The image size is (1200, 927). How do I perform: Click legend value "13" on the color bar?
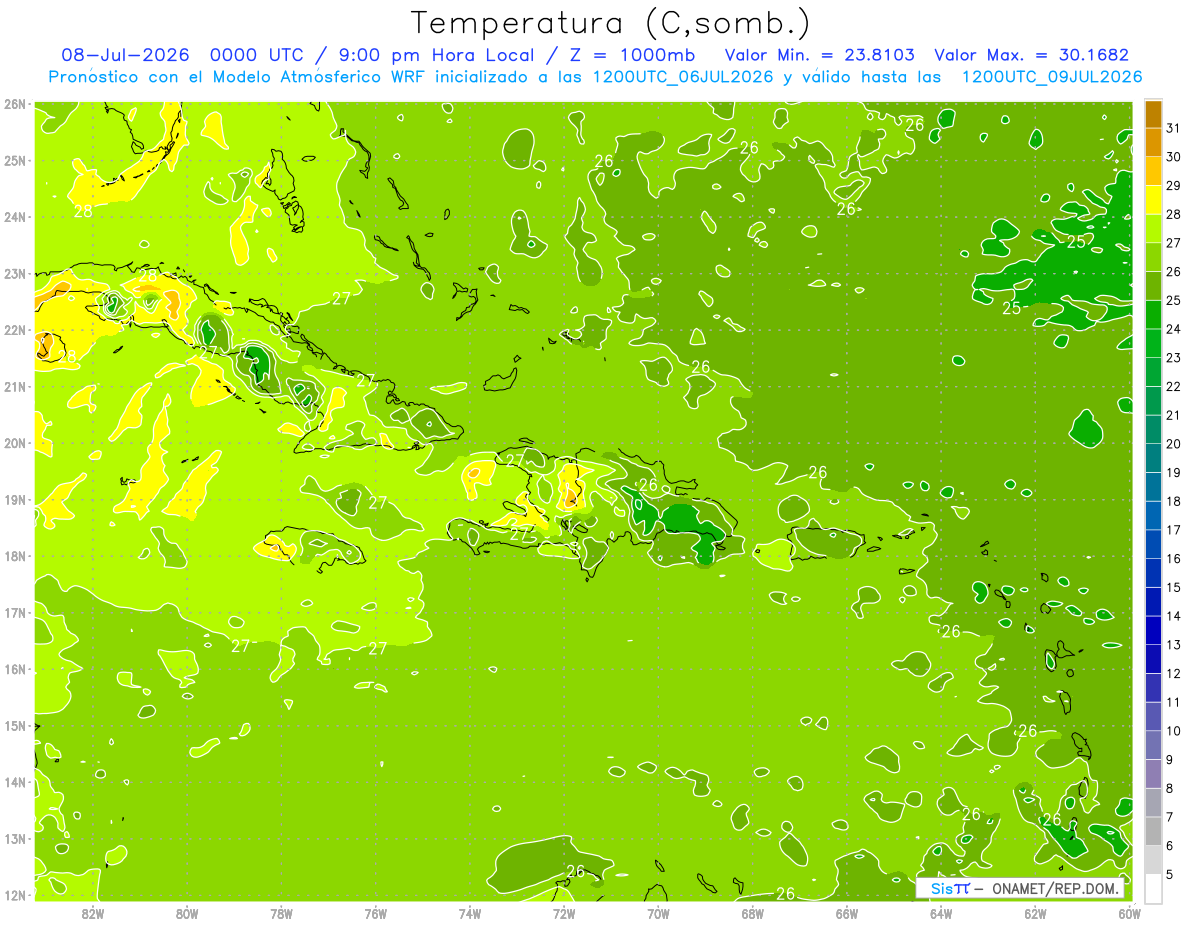[1174, 645]
